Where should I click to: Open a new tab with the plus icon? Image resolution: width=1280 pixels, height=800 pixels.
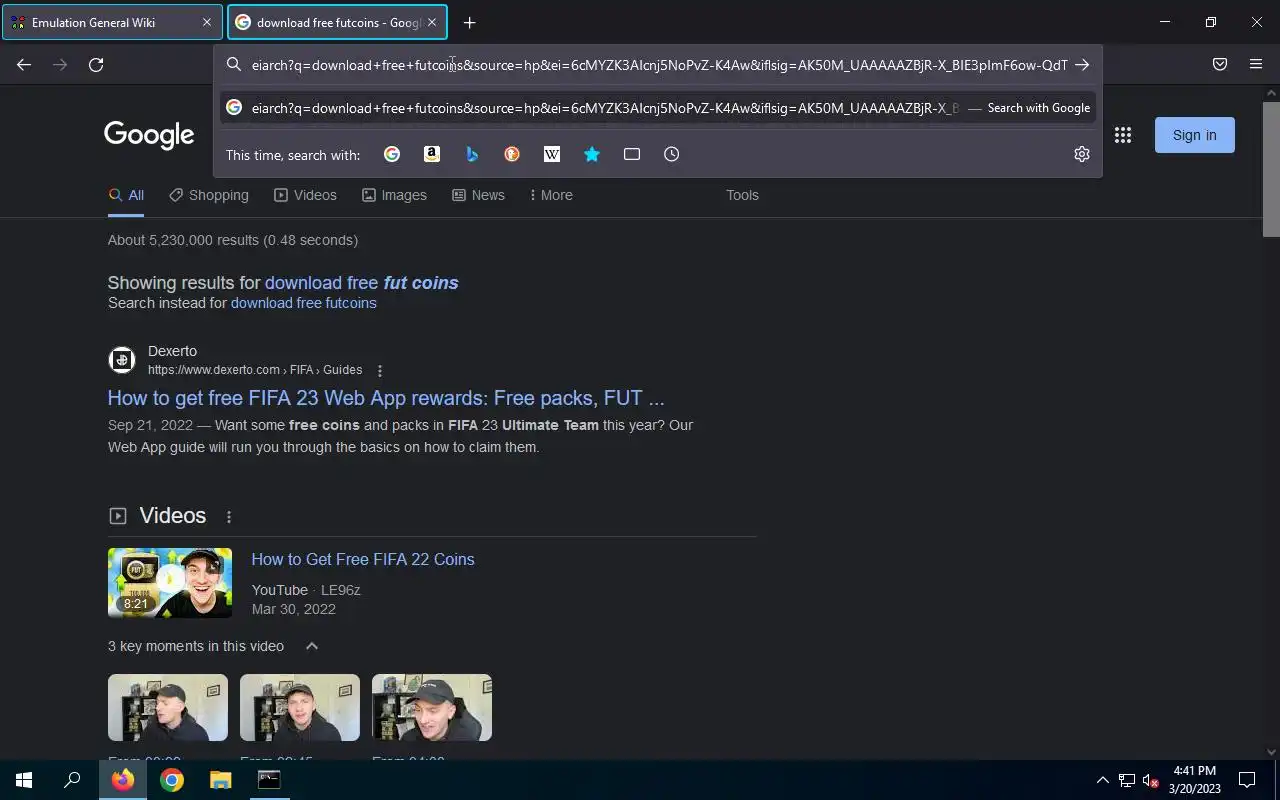click(469, 22)
